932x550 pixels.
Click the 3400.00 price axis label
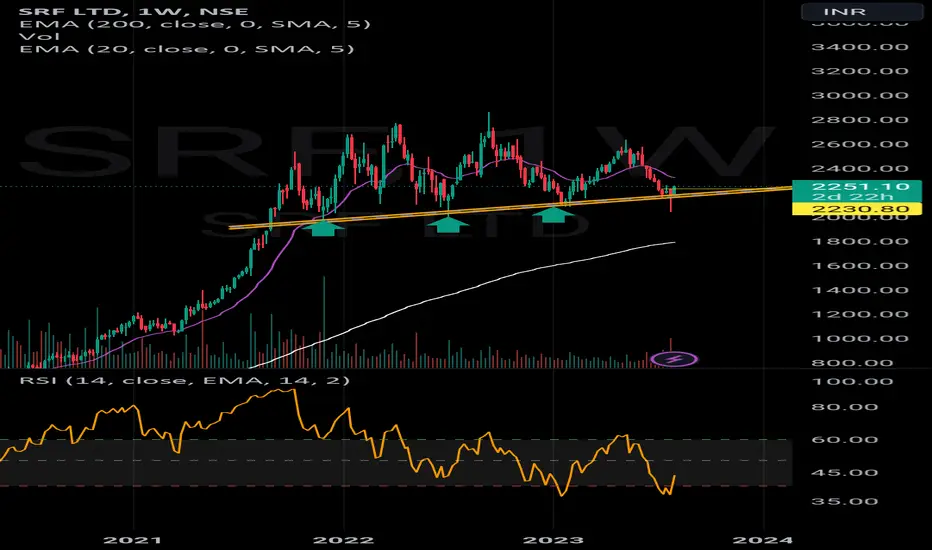click(x=860, y=47)
